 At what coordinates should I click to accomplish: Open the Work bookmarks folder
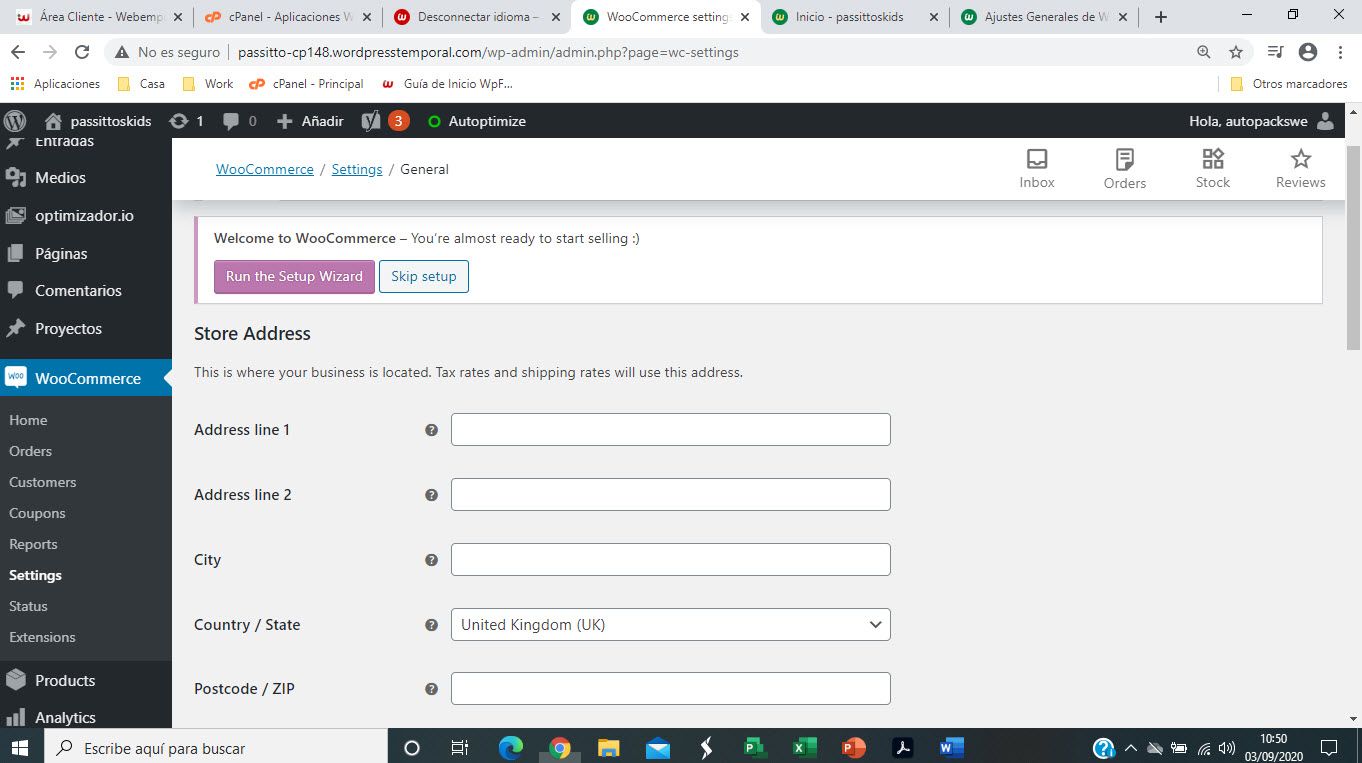[x=208, y=84]
